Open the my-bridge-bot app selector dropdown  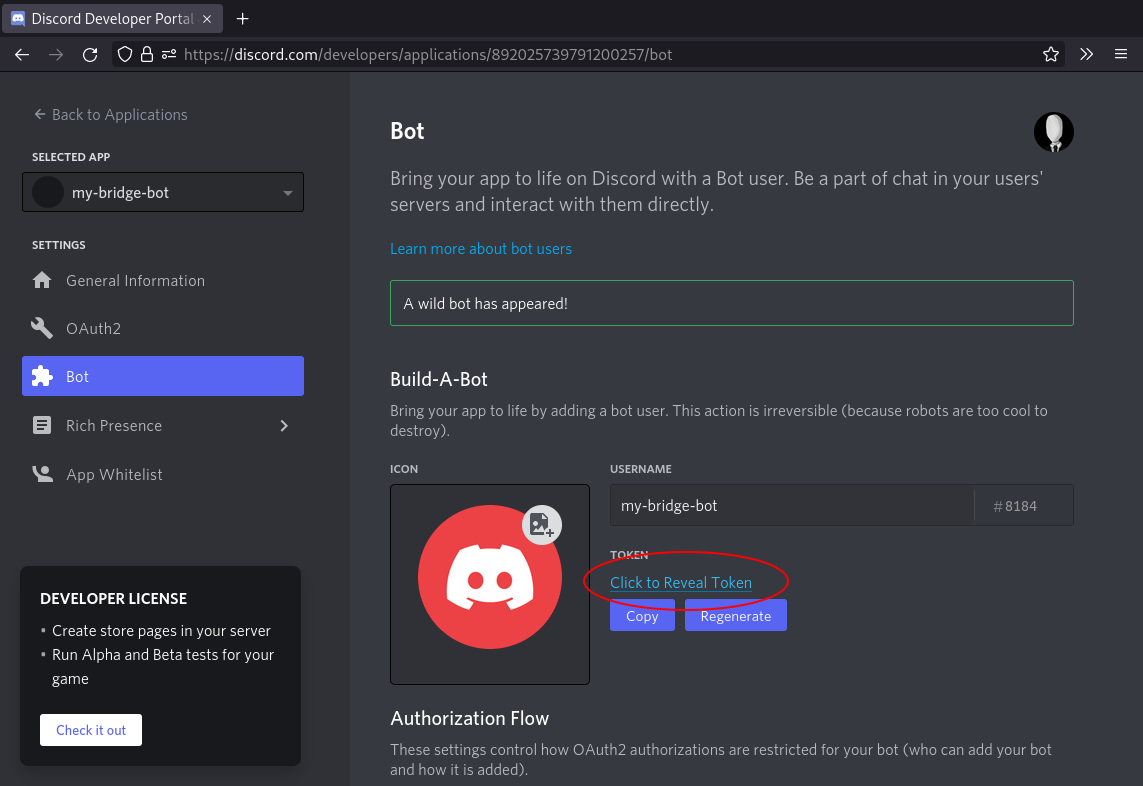(163, 192)
